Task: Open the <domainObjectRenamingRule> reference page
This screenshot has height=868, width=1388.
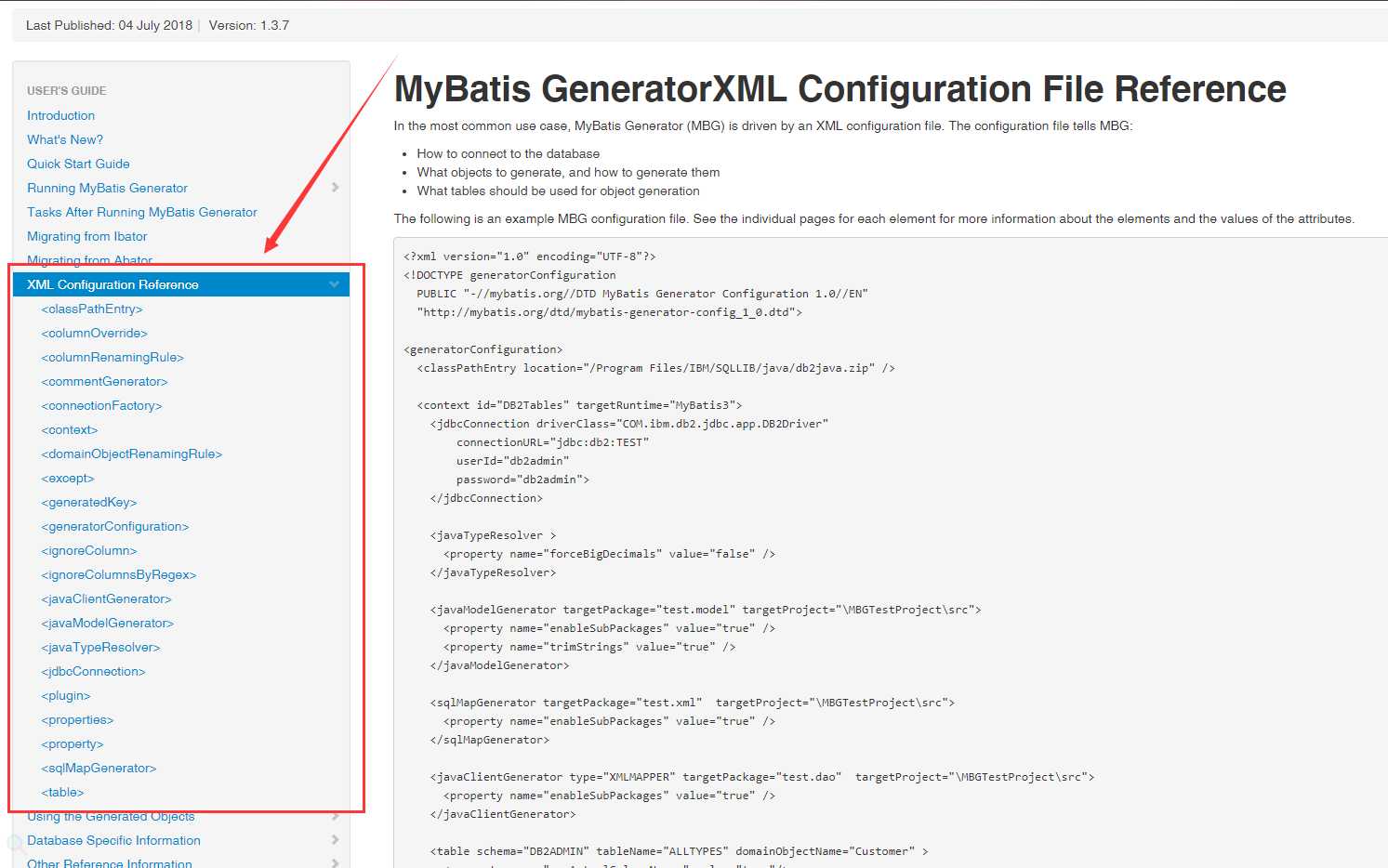Action: click(132, 454)
